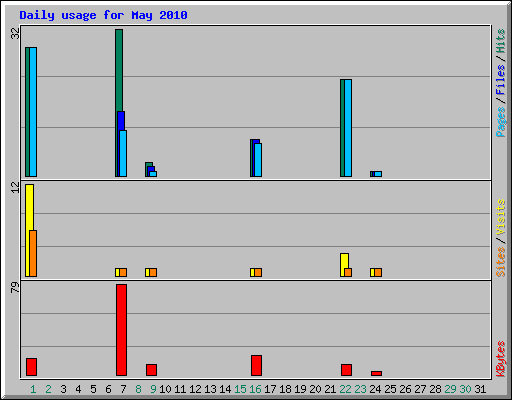Screen dimensions: 512x400
Task: Select the red KBytes bar for day 1
Action: click(31, 367)
